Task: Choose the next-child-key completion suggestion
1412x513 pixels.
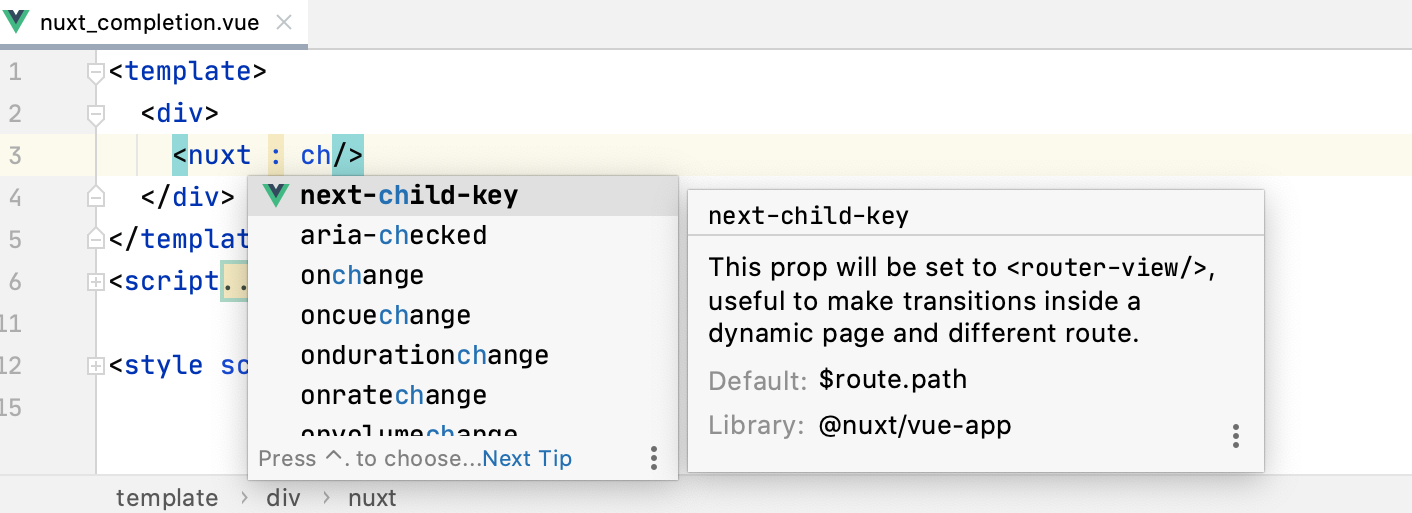Action: click(x=409, y=195)
